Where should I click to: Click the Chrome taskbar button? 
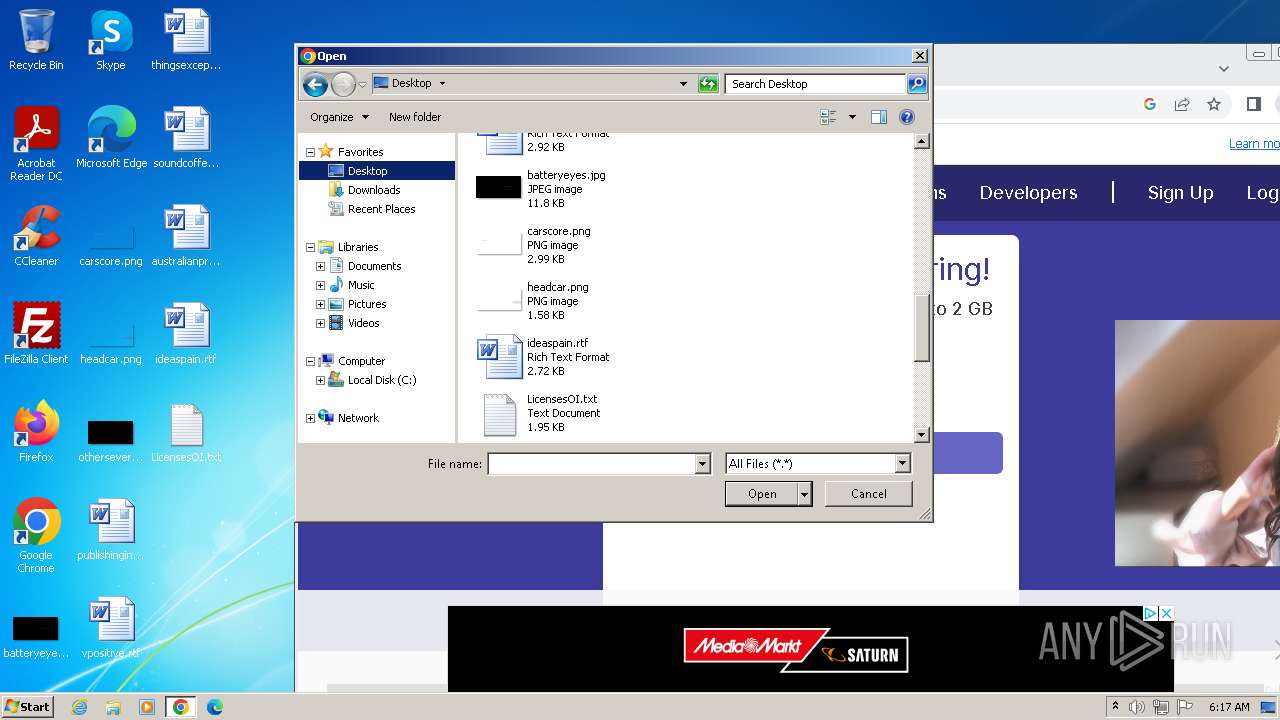point(180,707)
